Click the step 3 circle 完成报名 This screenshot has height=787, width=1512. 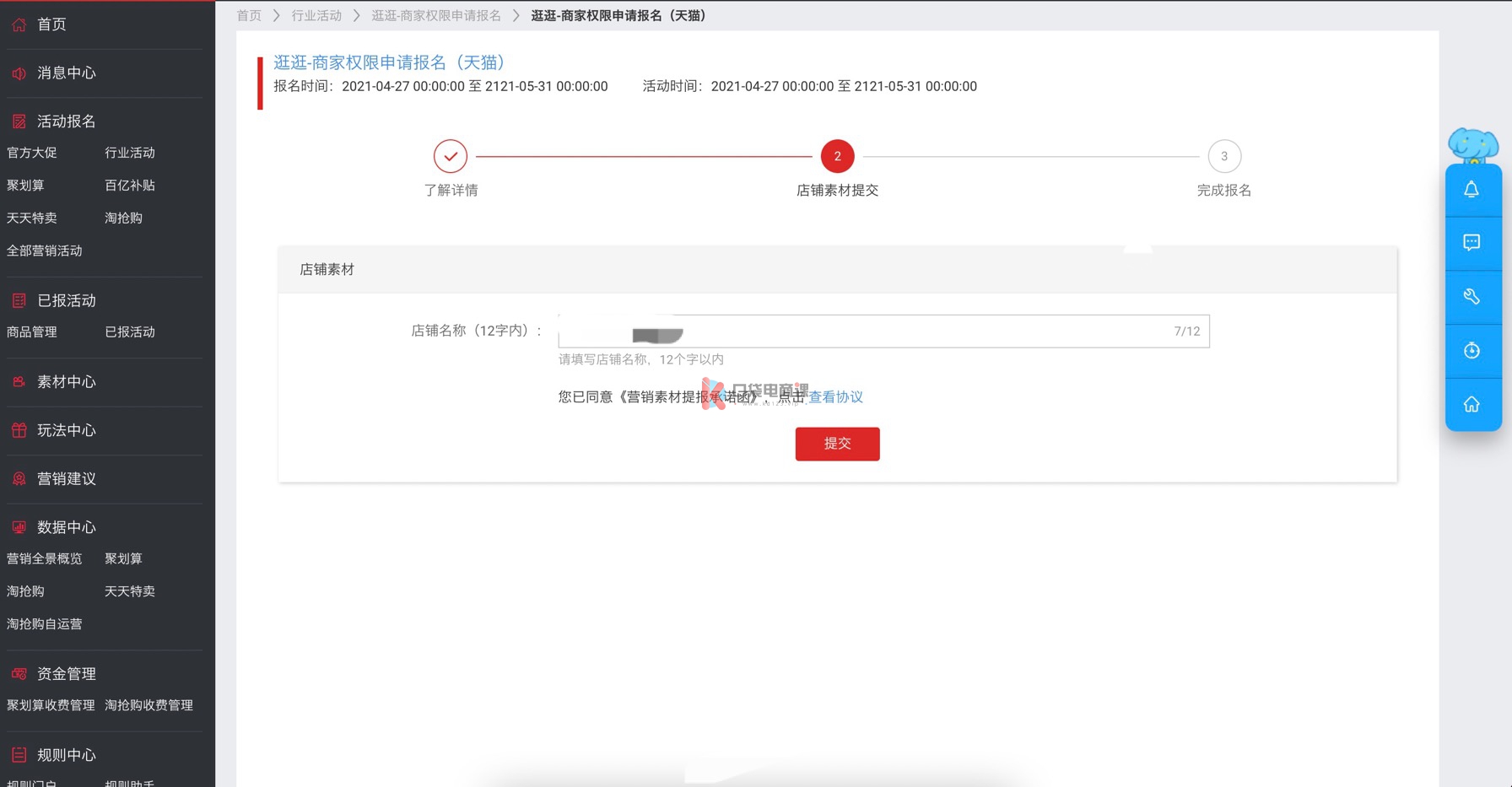tap(1224, 156)
